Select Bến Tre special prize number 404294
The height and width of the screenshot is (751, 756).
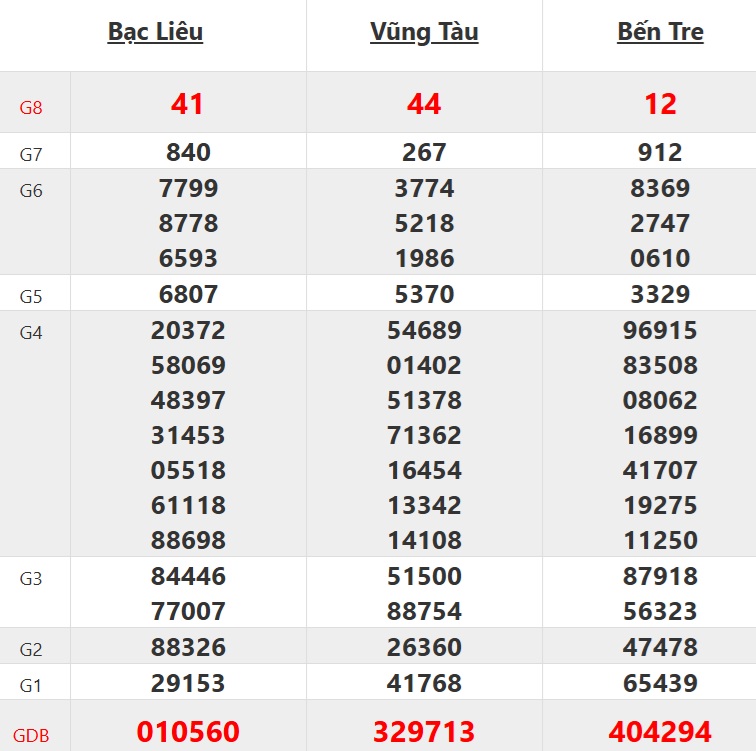click(x=660, y=732)
